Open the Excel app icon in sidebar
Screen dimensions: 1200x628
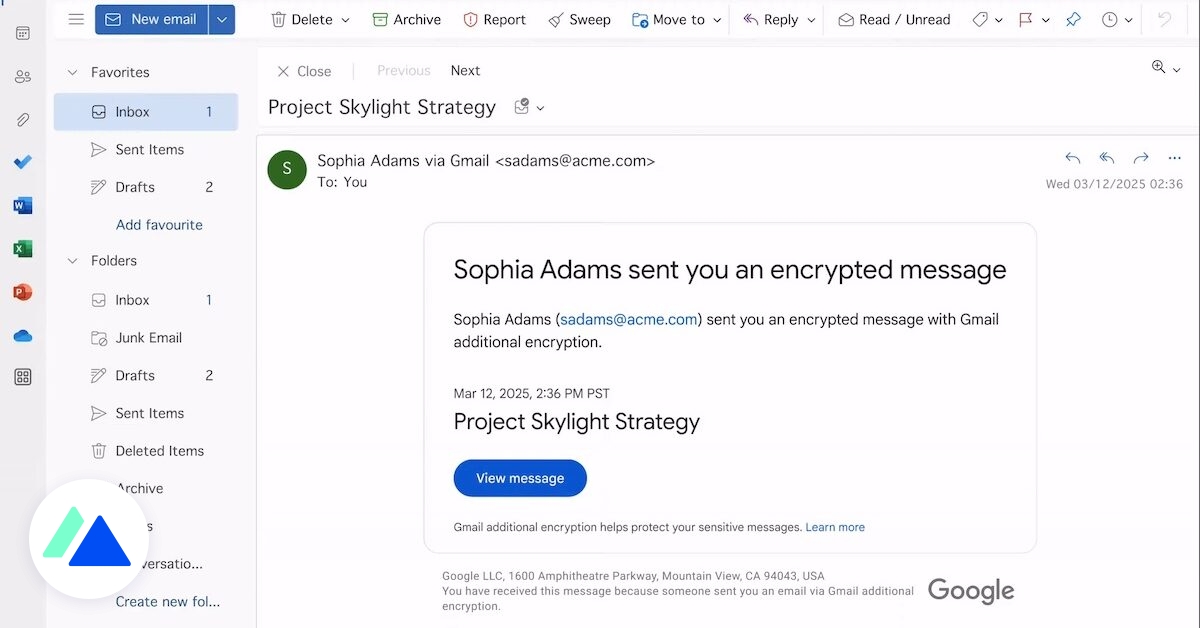[23, 249]
